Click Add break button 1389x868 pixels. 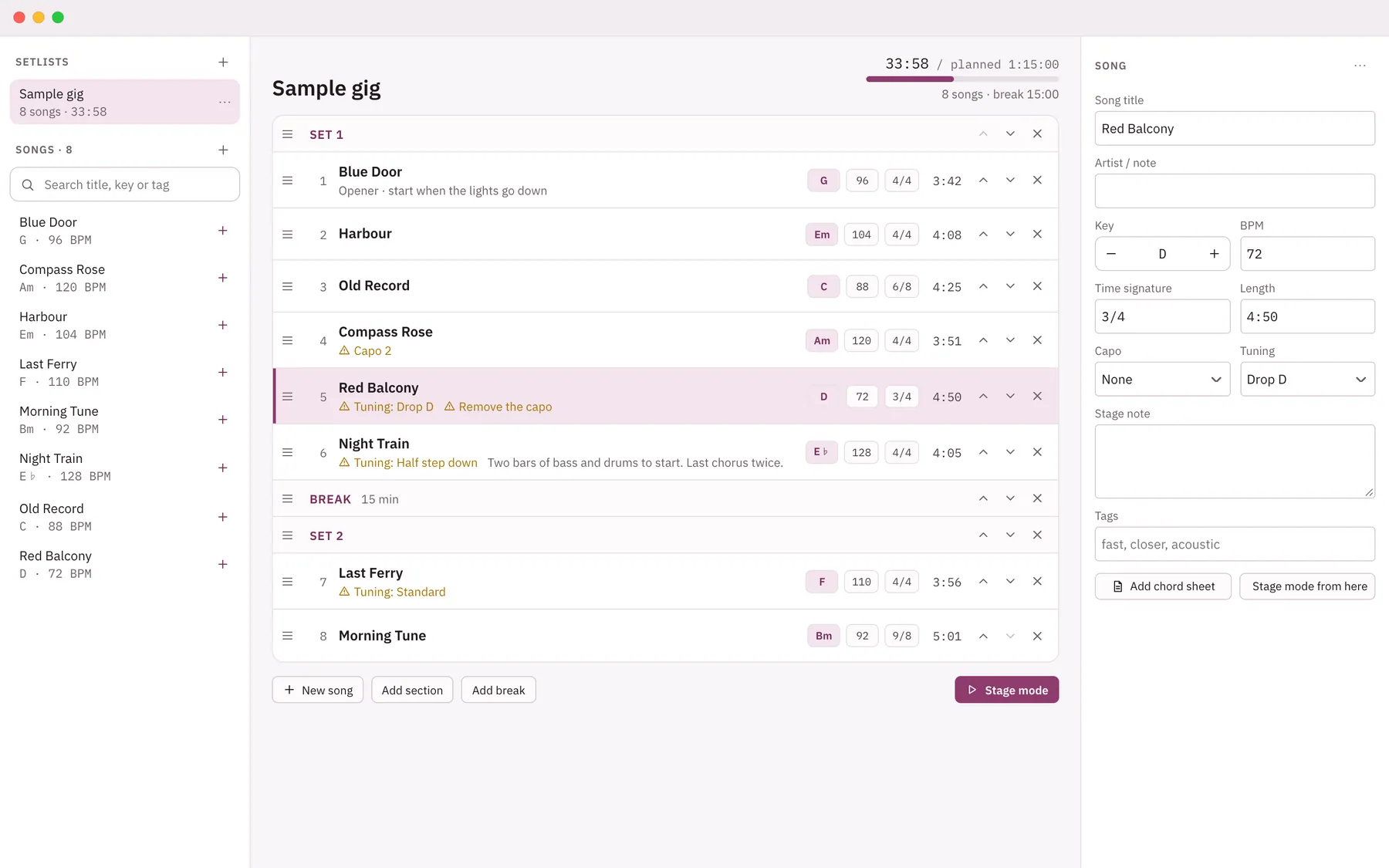(x=498, y=690)
